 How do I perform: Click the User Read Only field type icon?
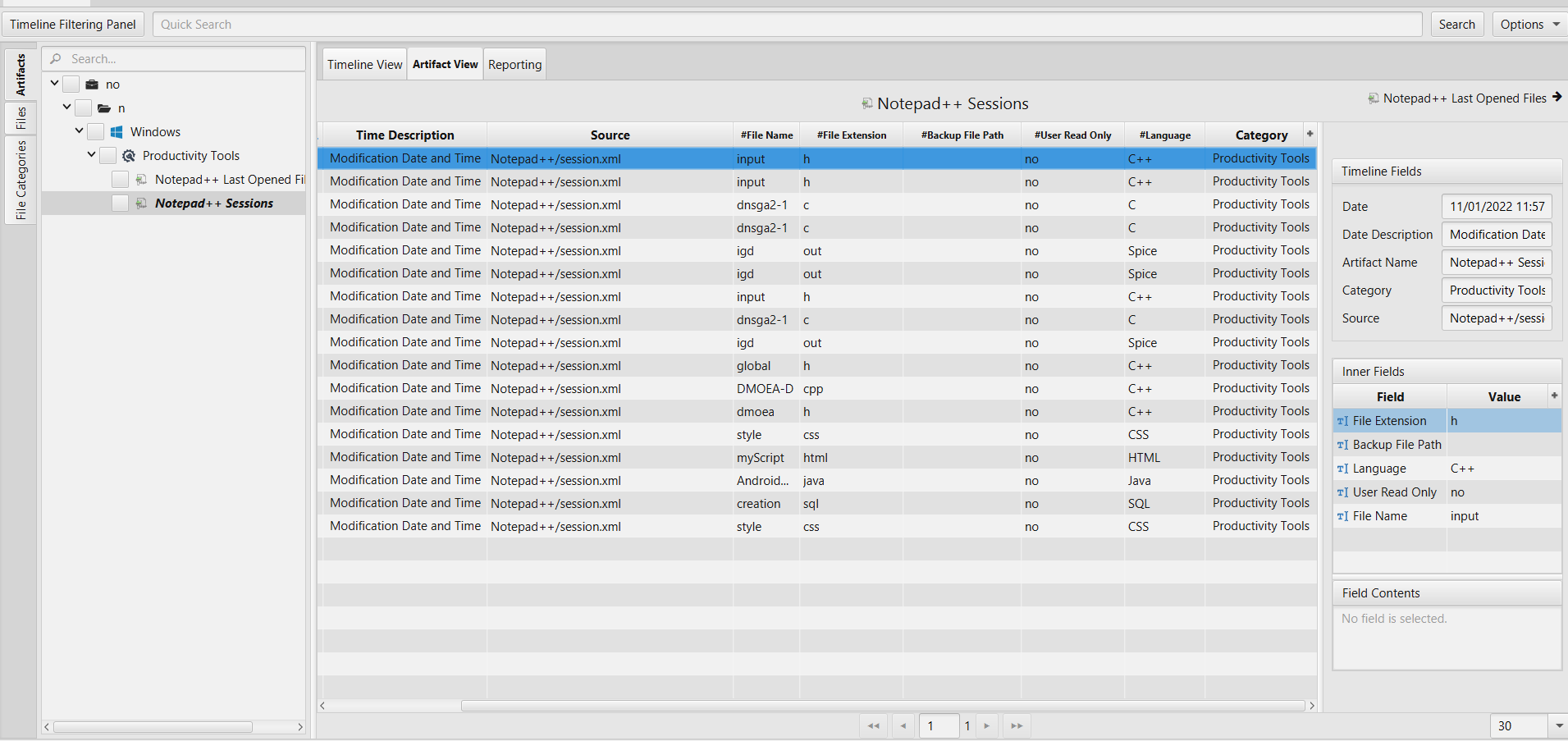(x=1342, y=492)
